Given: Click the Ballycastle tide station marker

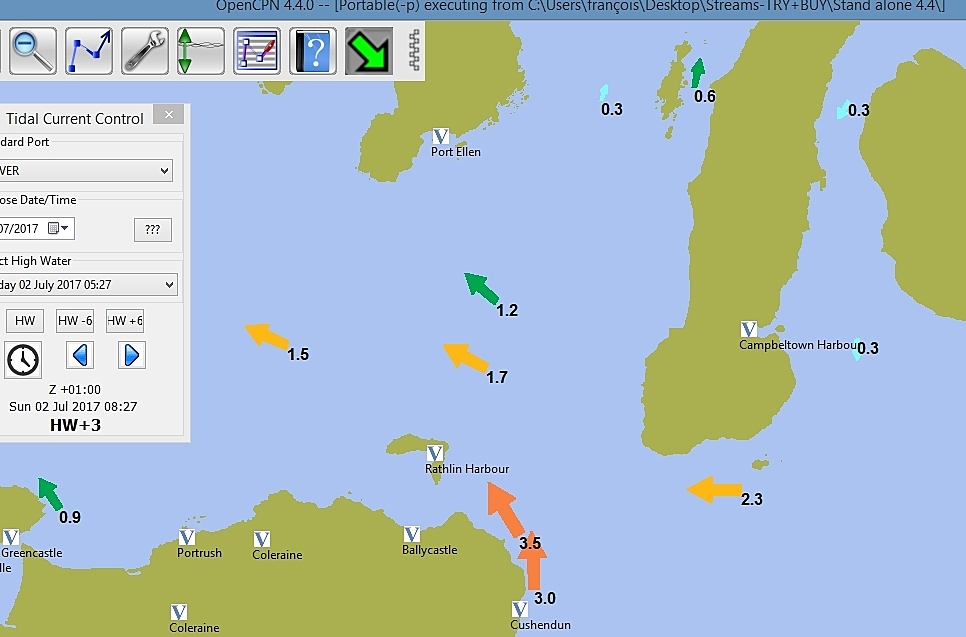Looking at the screenshot, I should [412, 534].
